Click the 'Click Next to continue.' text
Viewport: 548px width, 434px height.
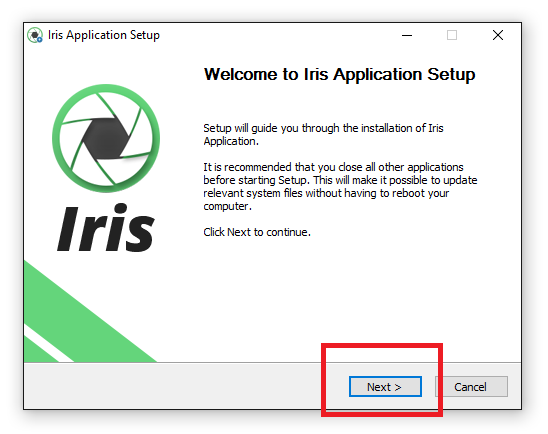[x=257, y=232]
